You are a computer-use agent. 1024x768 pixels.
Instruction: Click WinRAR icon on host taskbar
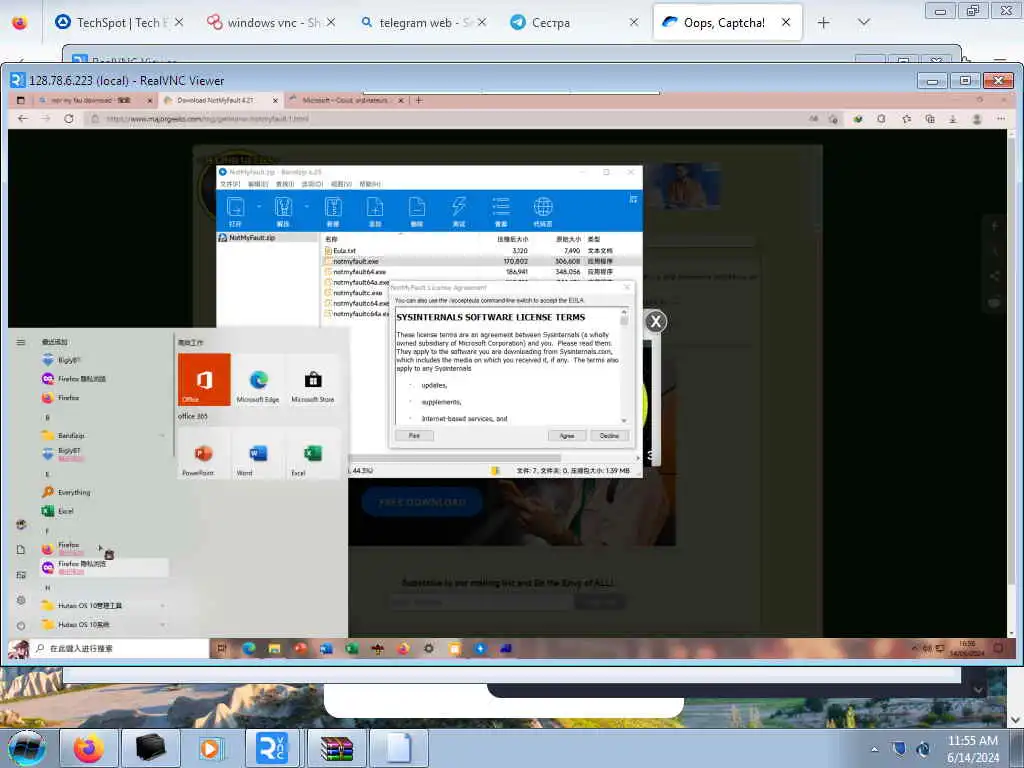[336, 748]
